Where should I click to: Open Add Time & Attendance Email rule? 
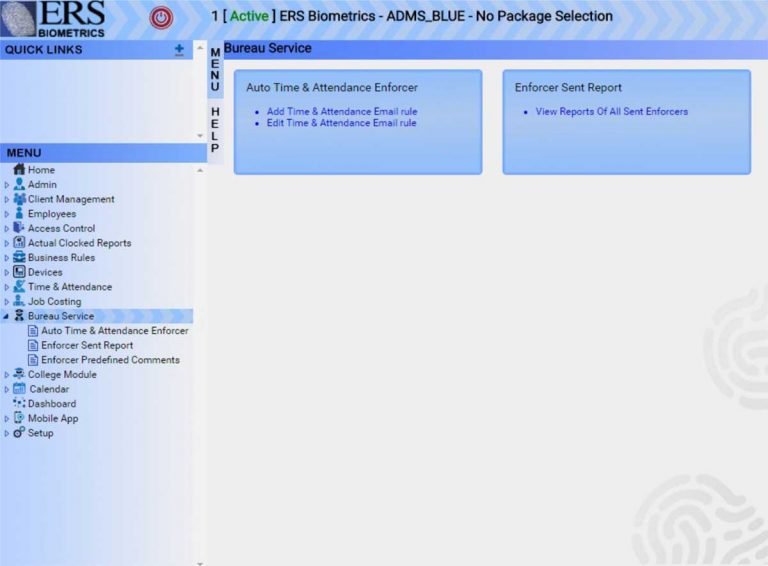[342, 112]
